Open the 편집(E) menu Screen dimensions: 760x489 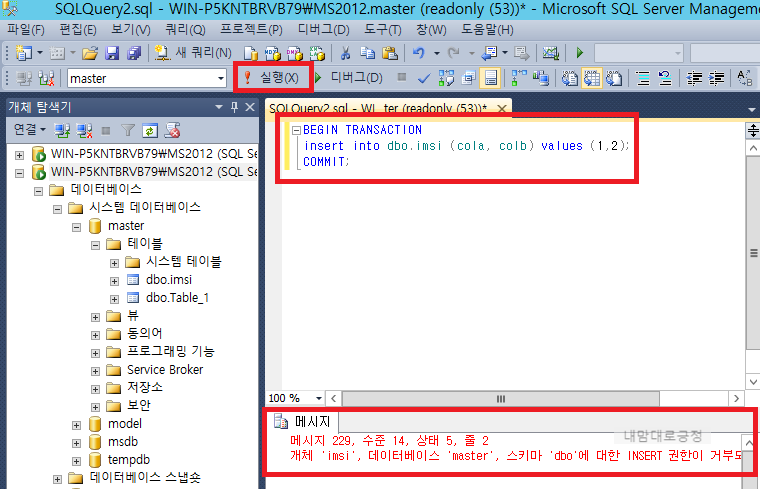(78, 30)
